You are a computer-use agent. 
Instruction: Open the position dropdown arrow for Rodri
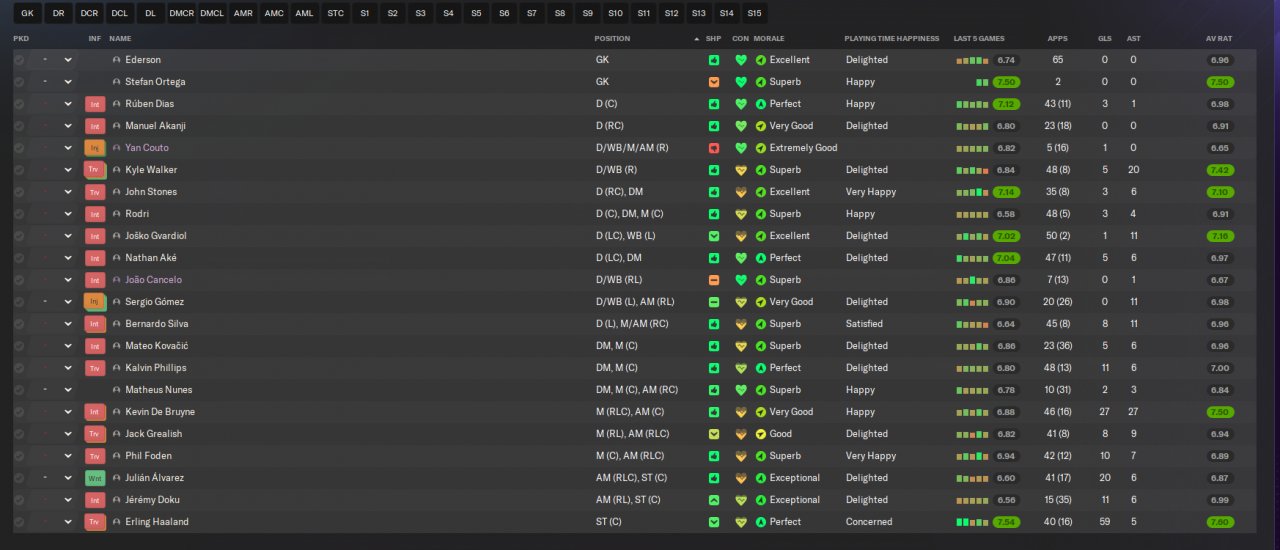68,214
